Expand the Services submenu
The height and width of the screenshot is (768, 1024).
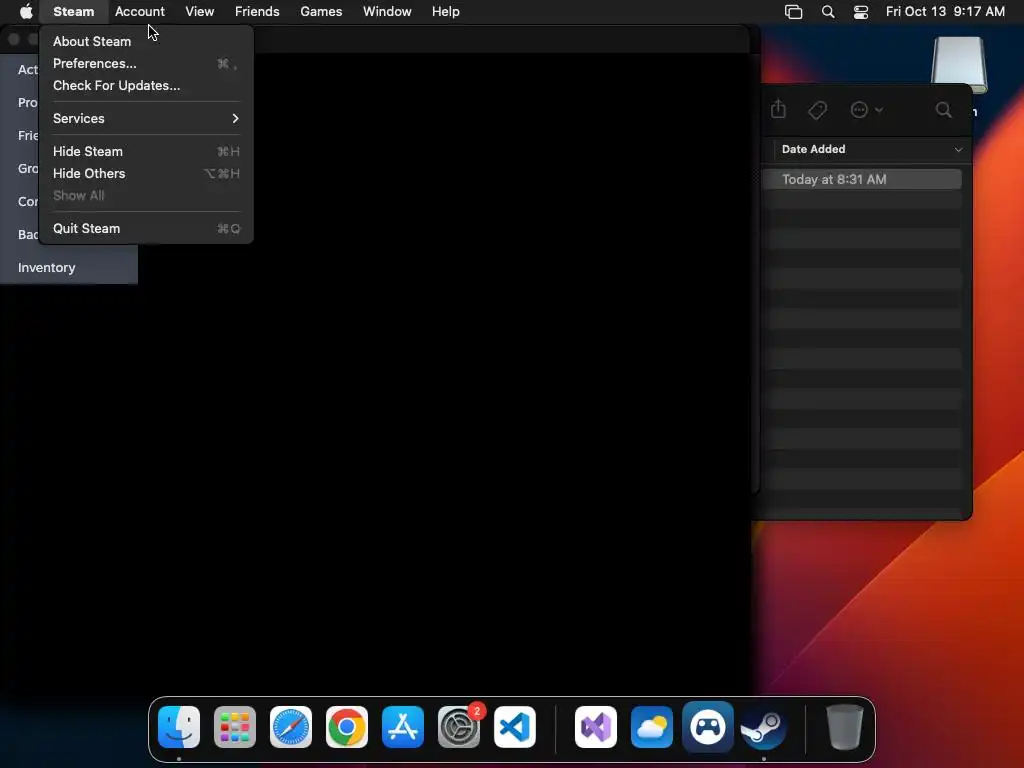[146, 118]
